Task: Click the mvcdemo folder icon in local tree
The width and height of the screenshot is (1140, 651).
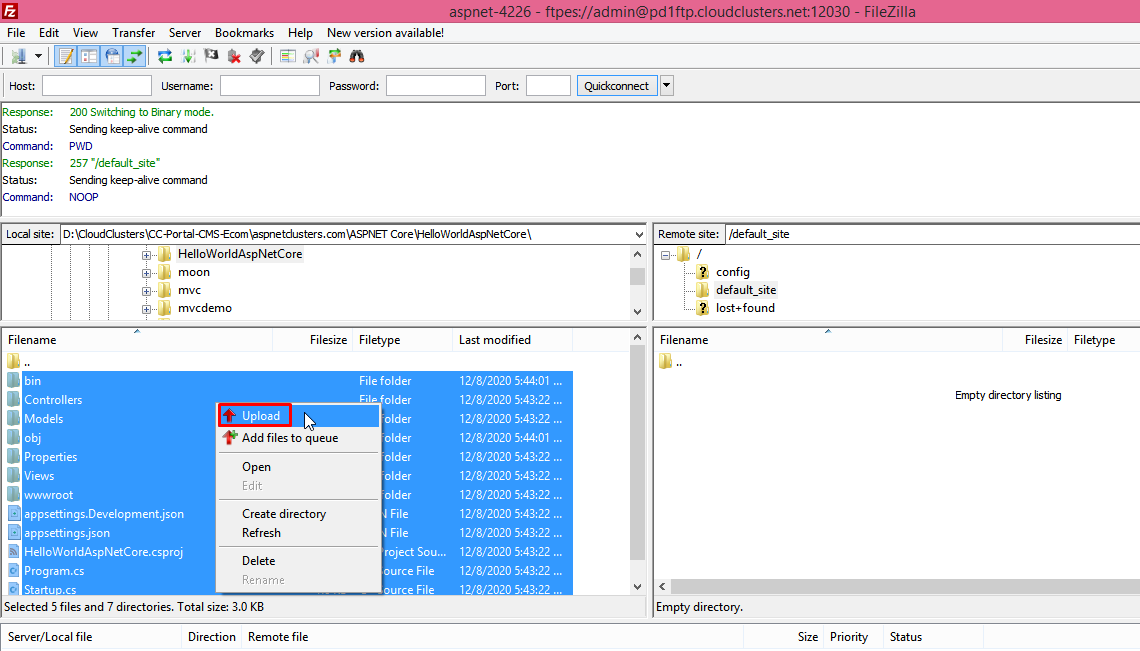Action: pos(165,308)
